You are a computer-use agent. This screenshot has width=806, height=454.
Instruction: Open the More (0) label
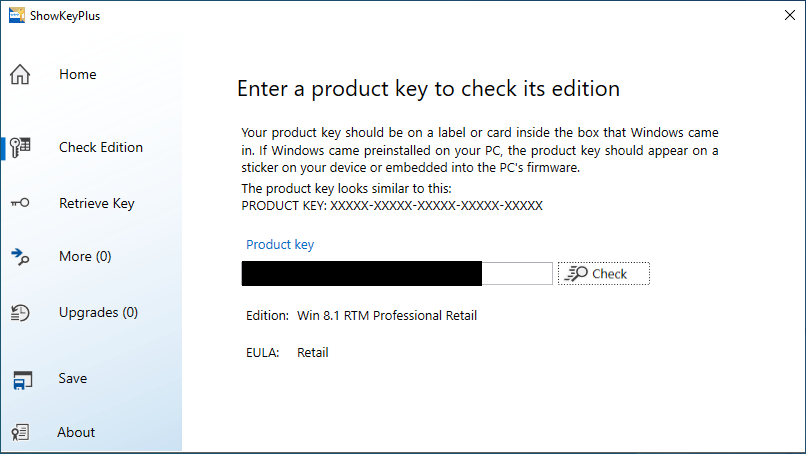(x=85, y=257)
